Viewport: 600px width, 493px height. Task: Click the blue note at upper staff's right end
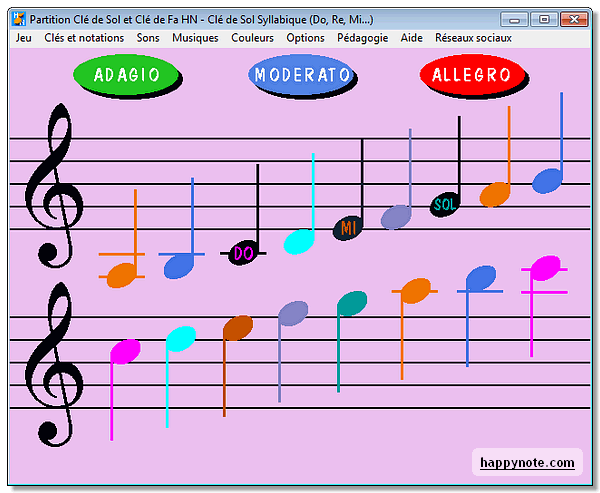pyautogui.click(x=548, y=181)
